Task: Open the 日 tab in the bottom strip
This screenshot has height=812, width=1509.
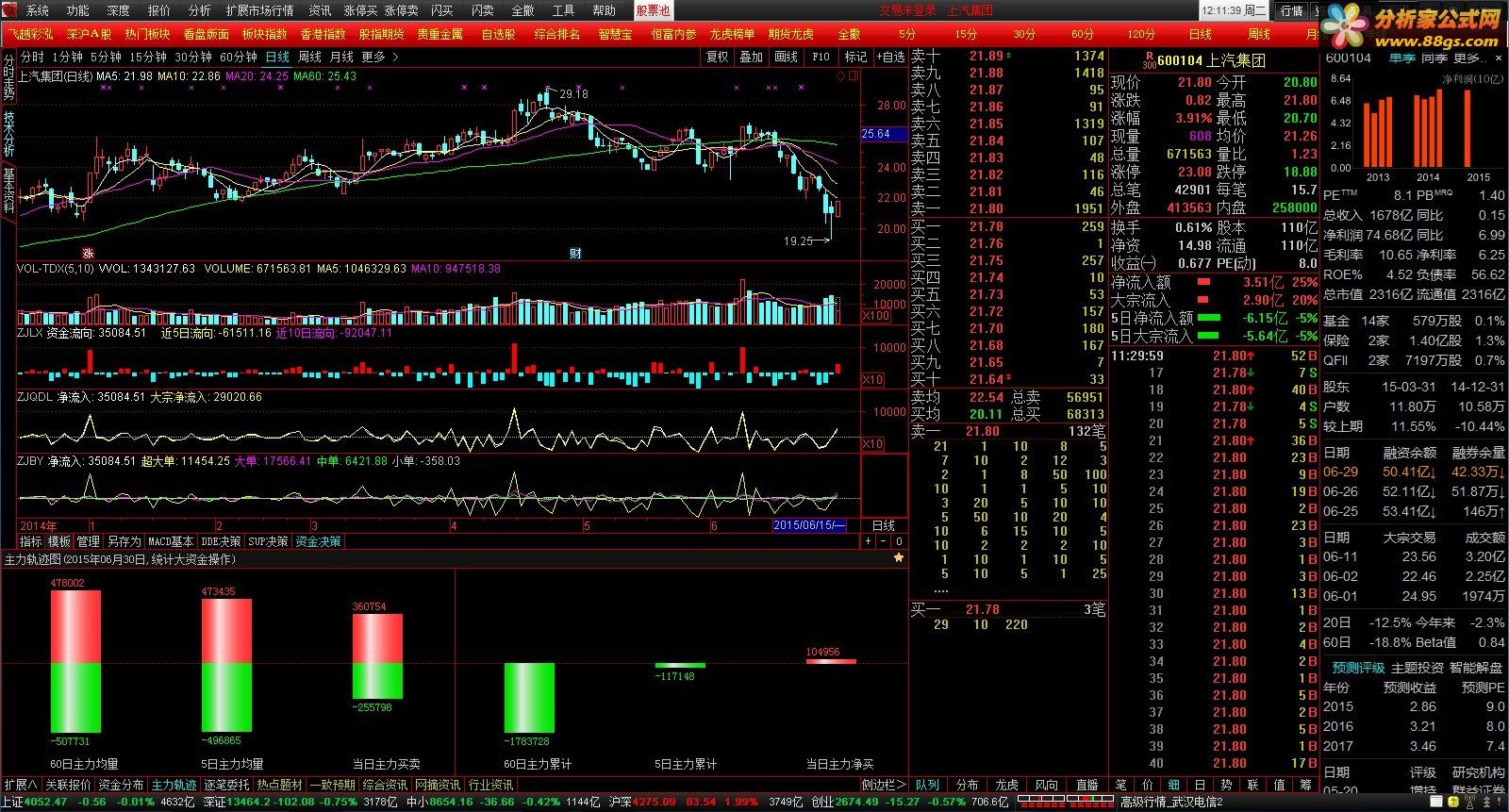Action: click(1200, 785)
